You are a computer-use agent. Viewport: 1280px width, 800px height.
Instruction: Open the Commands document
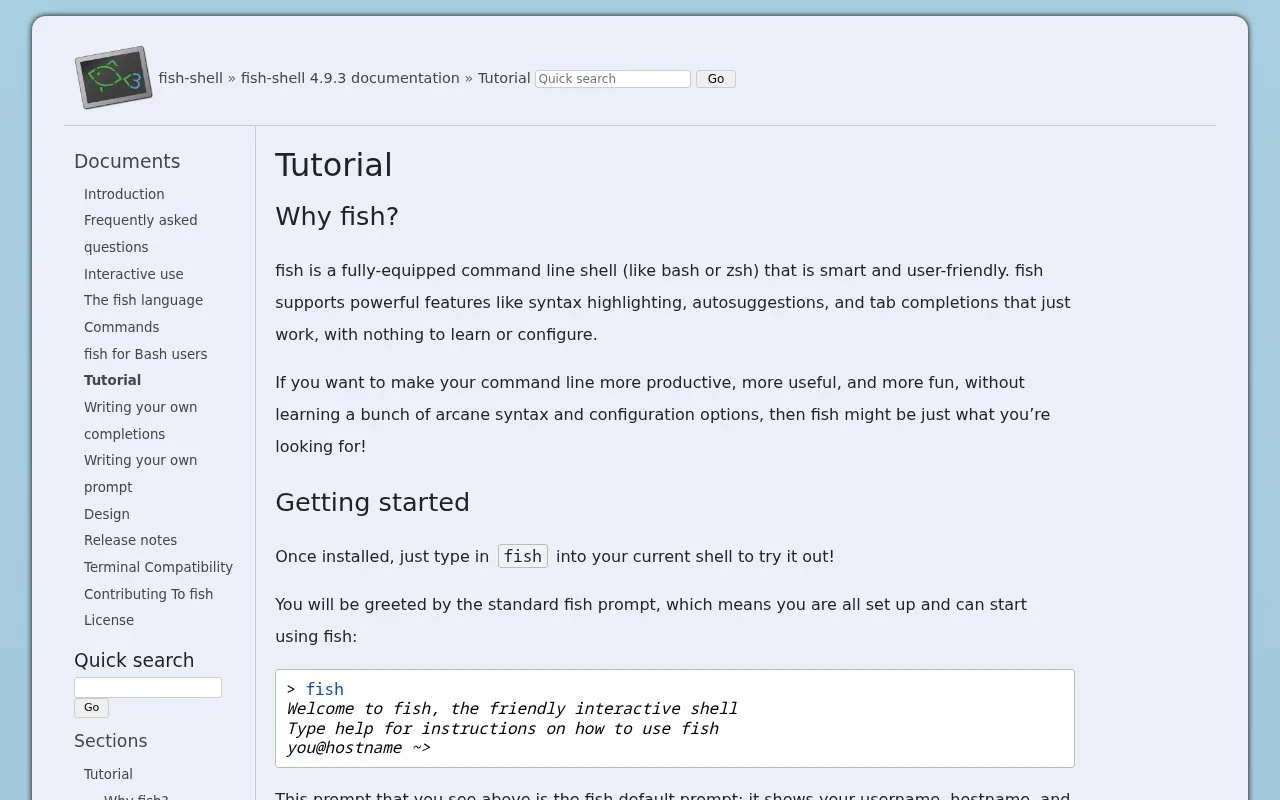(x=122, y=327)
